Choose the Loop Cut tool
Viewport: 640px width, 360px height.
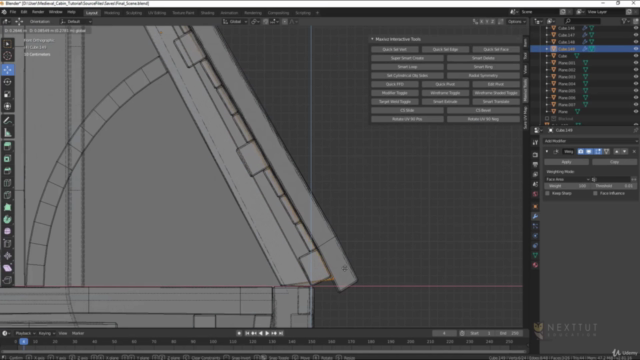tap(7, 183)
